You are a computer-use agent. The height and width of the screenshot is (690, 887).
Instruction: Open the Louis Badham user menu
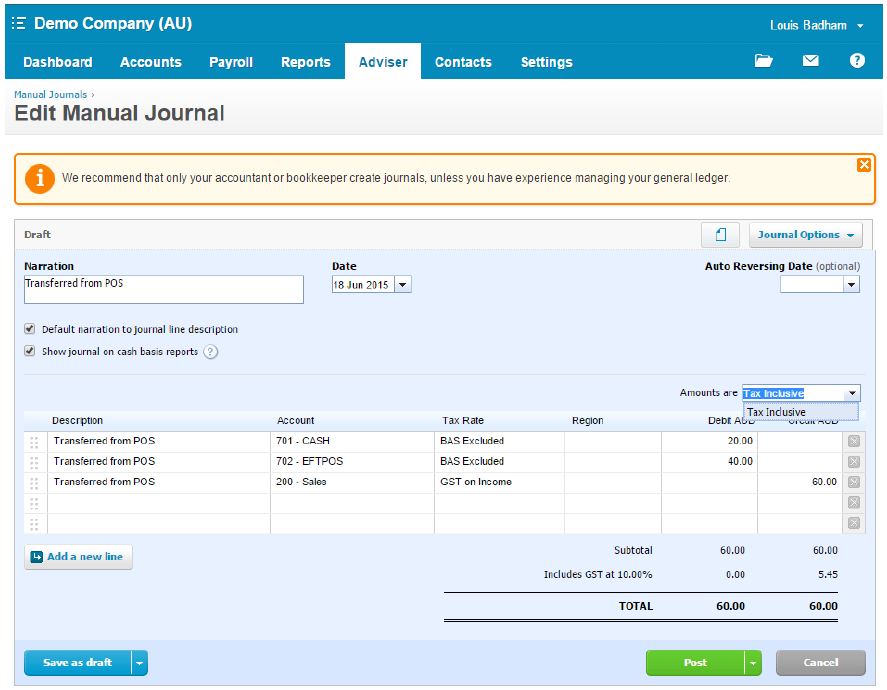816,25
